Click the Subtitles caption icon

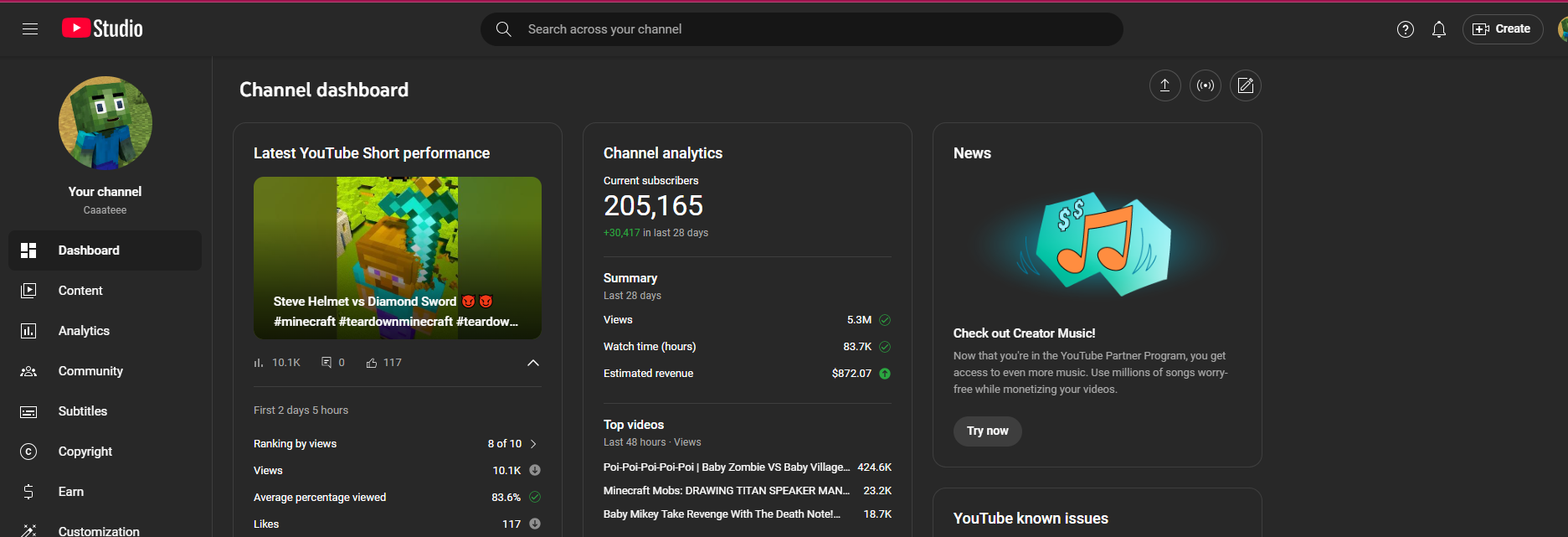coord(28,412)
